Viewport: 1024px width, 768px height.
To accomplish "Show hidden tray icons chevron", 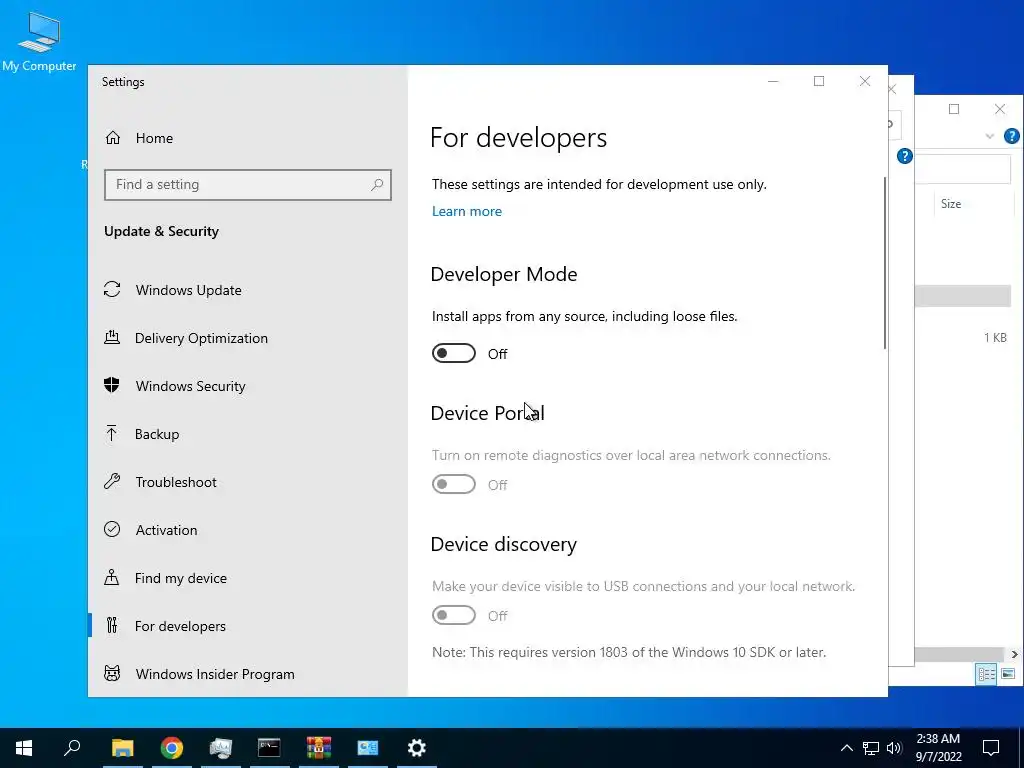I will tap(846, 748).
